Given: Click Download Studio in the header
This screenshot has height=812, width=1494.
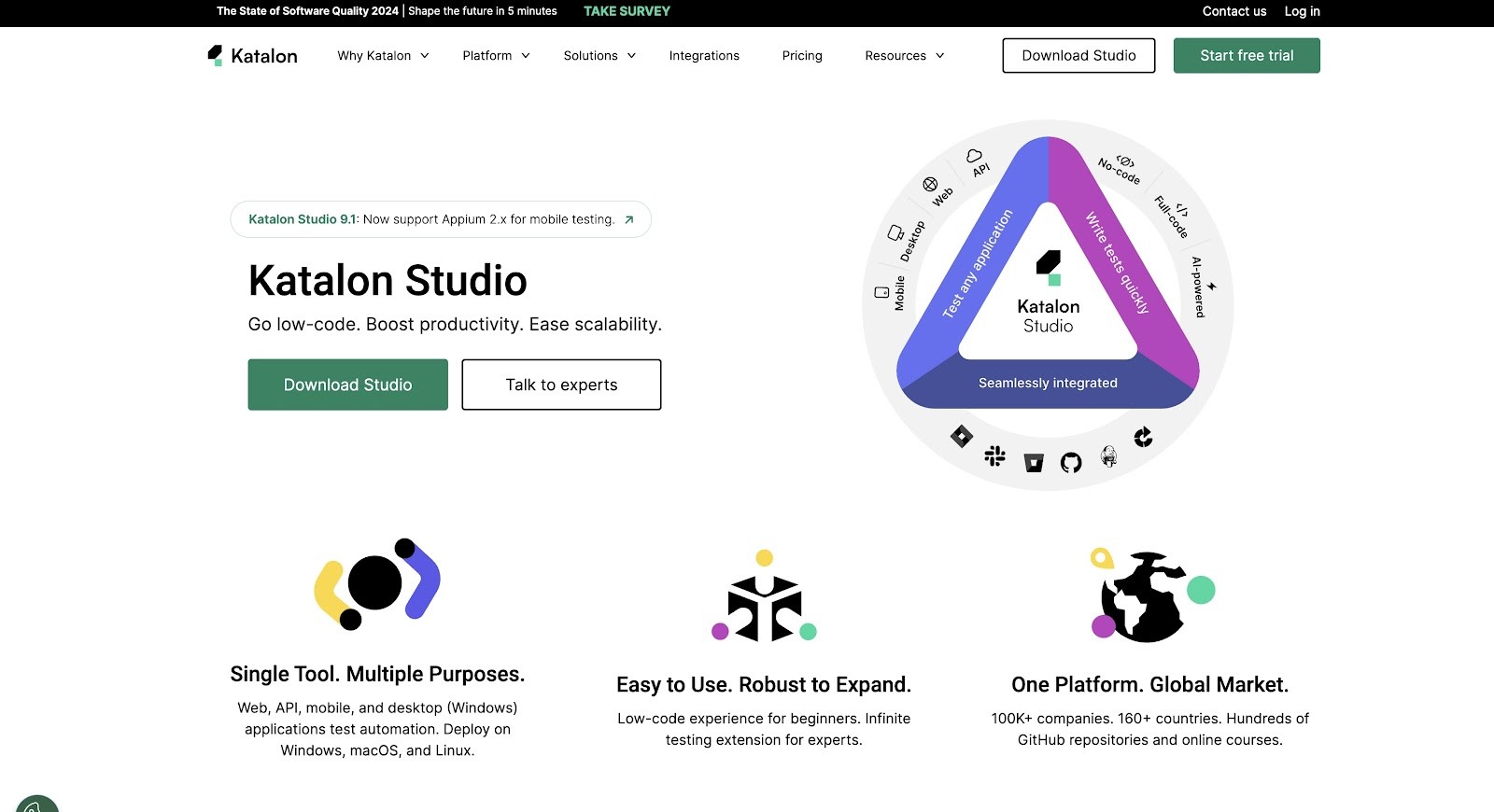Looking at the screenshot, I should (x=1078, y=55).
